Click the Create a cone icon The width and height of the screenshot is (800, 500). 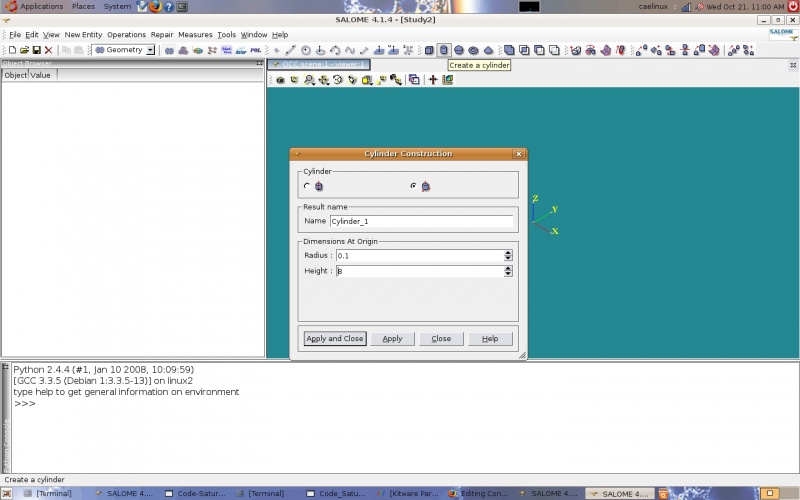pos(488,50)
